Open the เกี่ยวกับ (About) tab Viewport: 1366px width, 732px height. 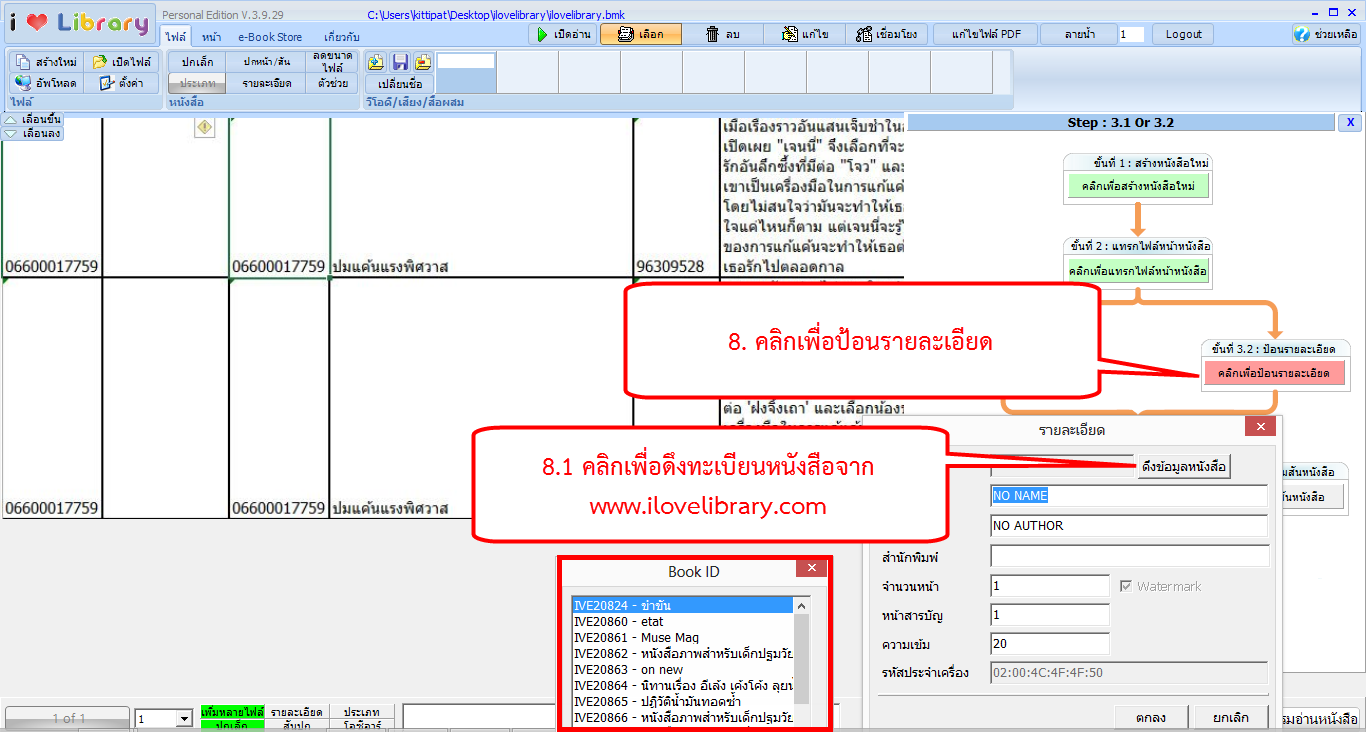pyautogui.click(x=342, y=37)
